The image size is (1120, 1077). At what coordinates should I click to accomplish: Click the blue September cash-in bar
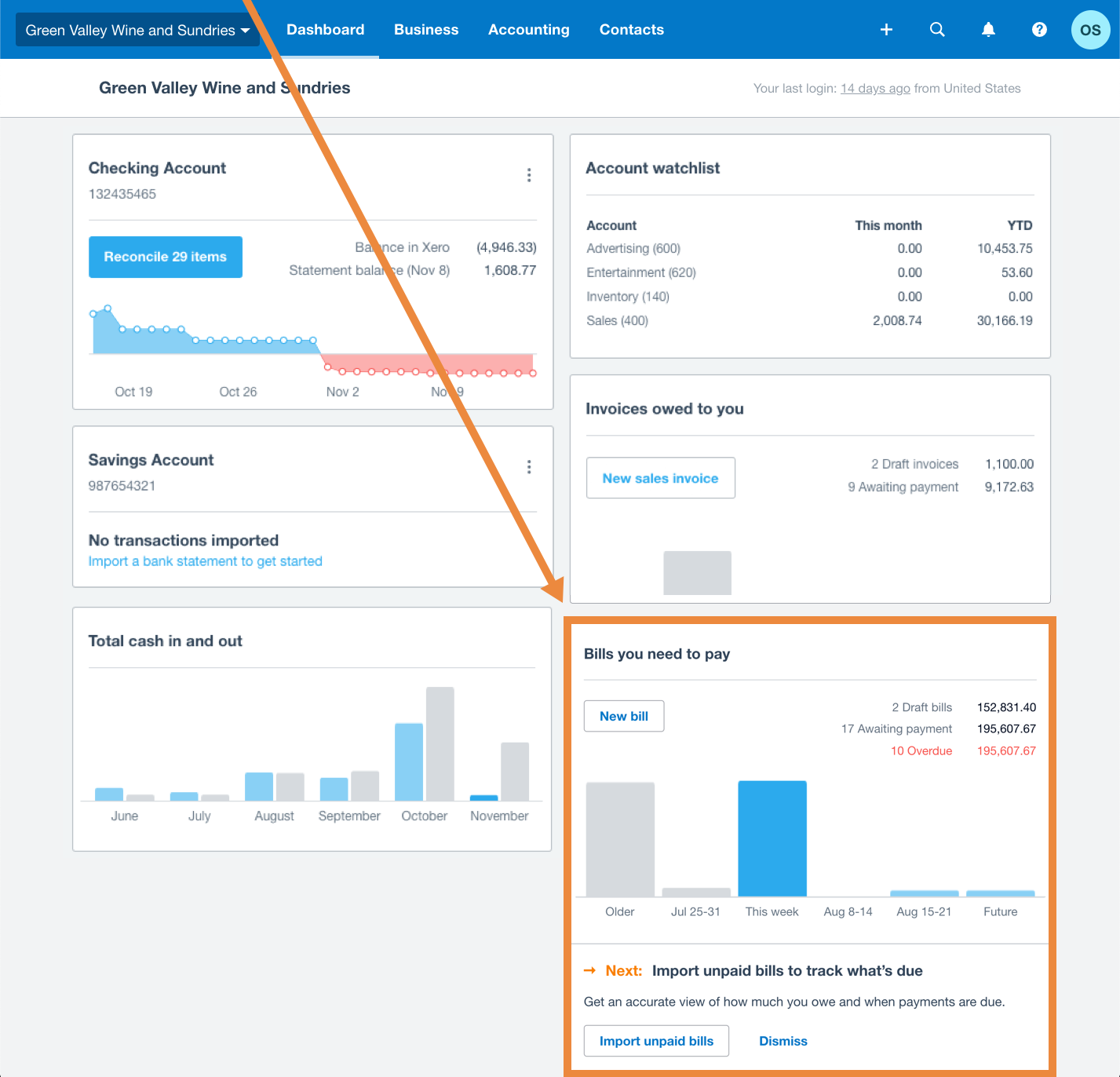coord(334,790)
